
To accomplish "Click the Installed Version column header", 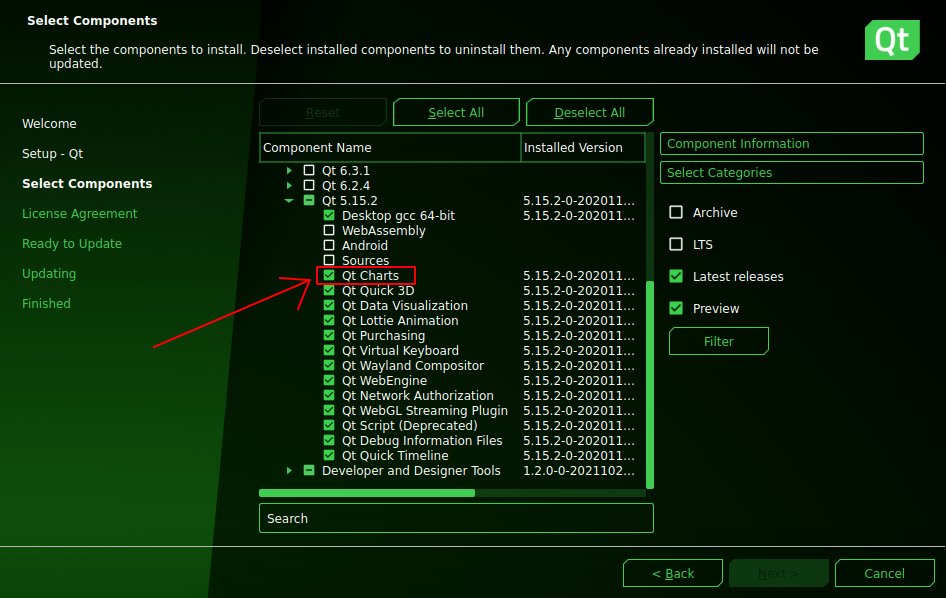I will pos(583,148).
